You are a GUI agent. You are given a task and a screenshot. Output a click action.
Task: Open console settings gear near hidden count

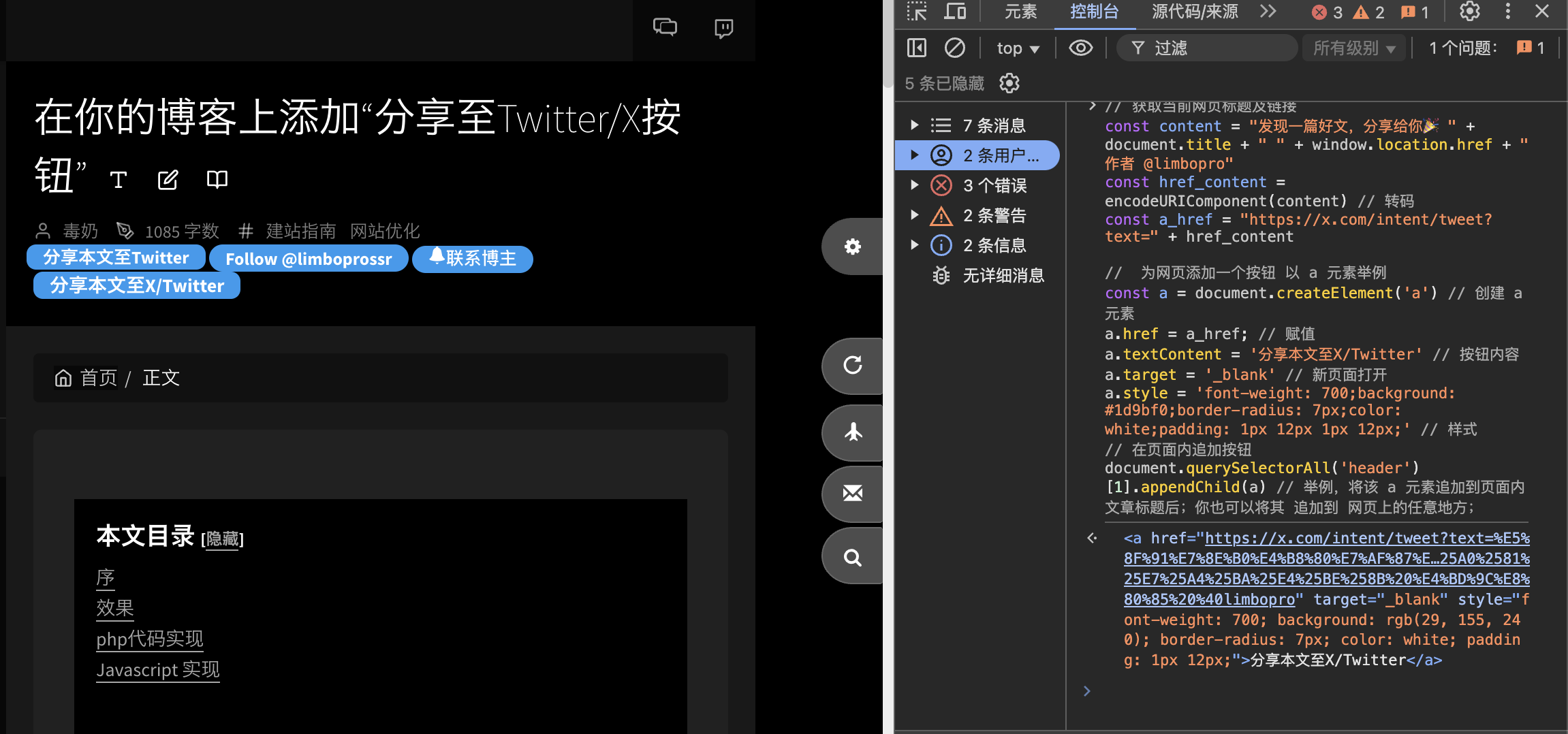pos(1009,83)
